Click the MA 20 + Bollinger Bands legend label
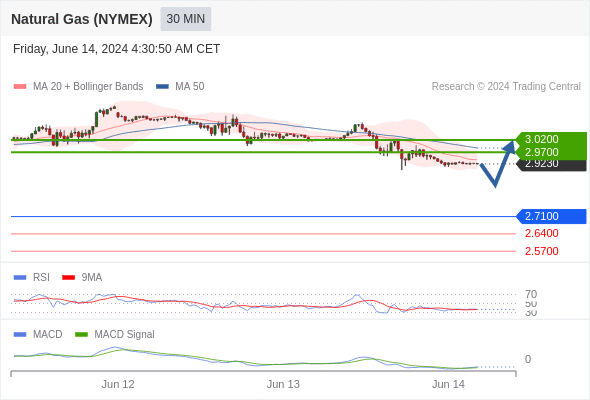 point(88,87)
